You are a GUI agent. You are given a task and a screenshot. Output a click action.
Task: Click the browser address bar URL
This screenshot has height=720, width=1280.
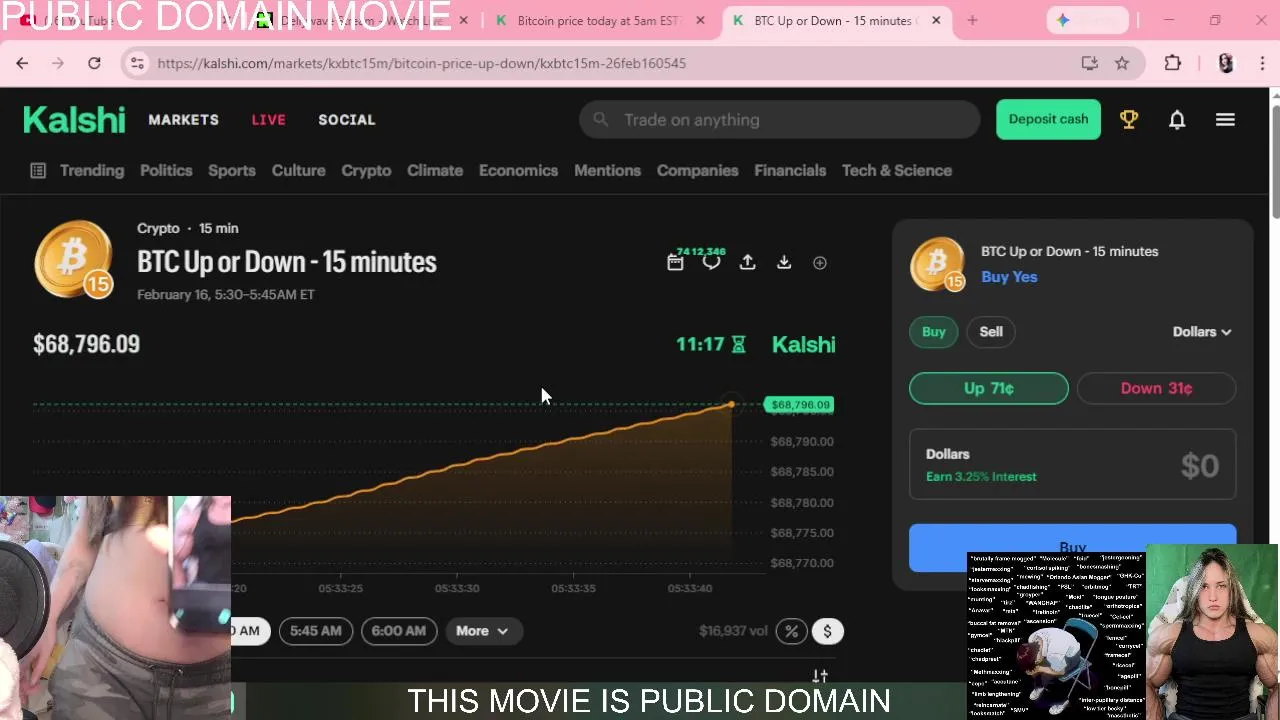click(x=421, y=63)
